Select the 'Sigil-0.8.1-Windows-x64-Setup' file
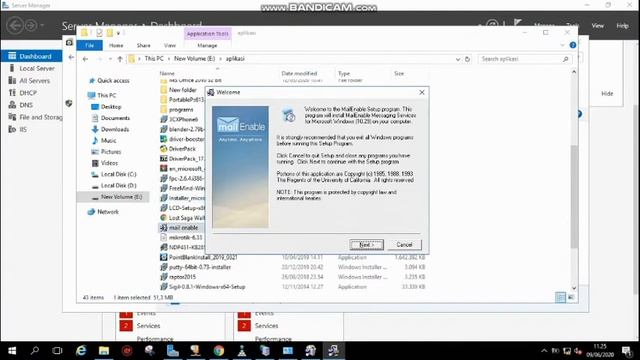This screenshot has width=640, height=360. pos(207,287)
